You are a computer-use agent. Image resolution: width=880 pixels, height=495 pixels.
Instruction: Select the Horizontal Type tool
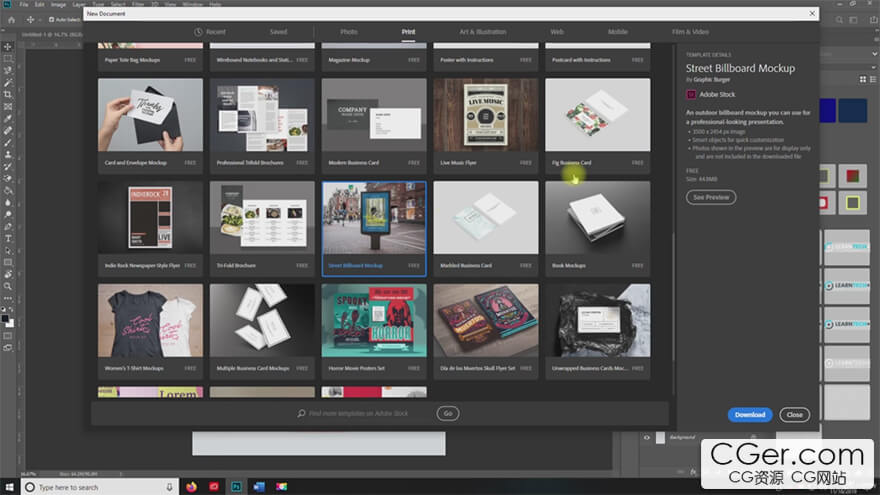tap(8, 239)
